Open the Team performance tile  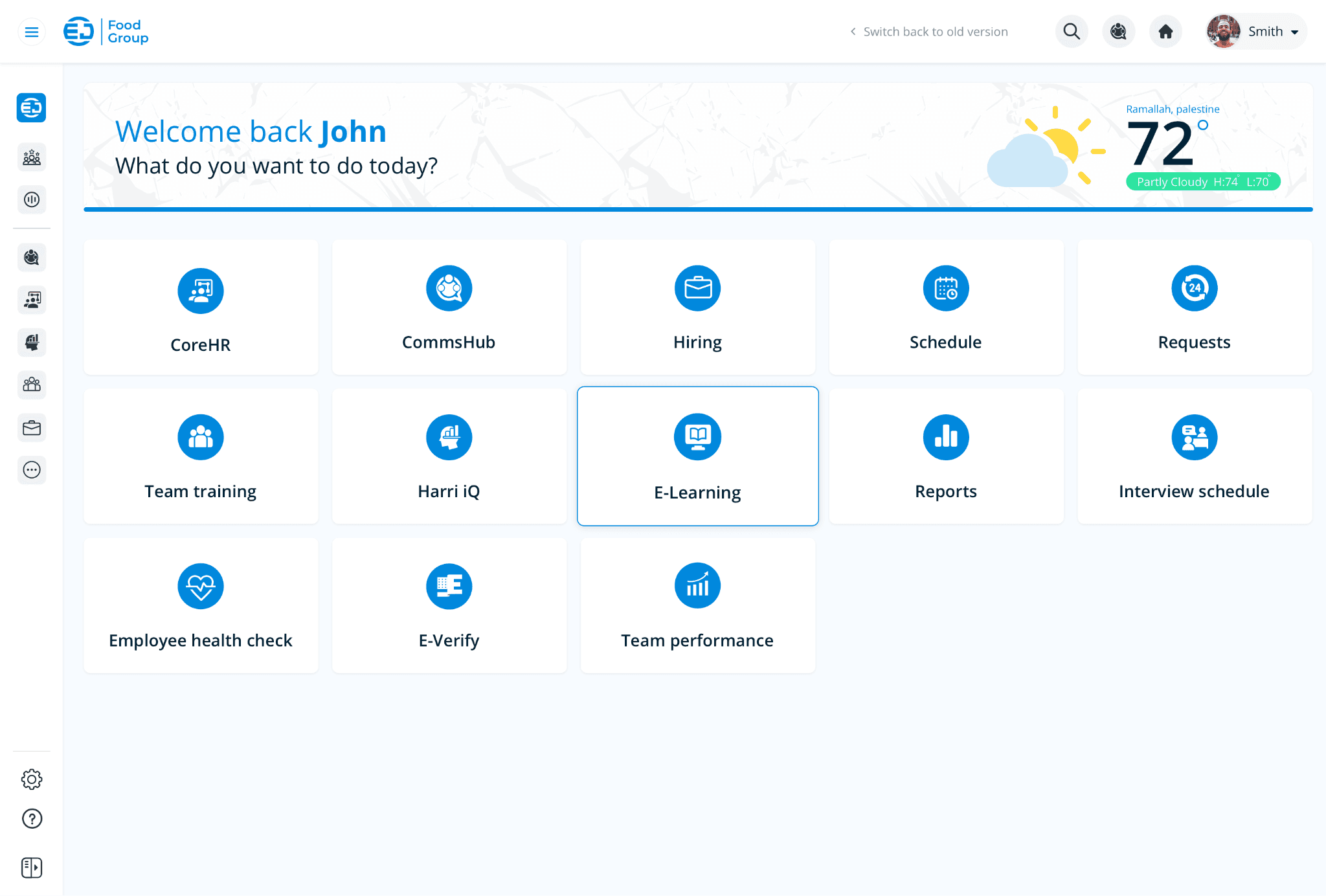point(697,605)
